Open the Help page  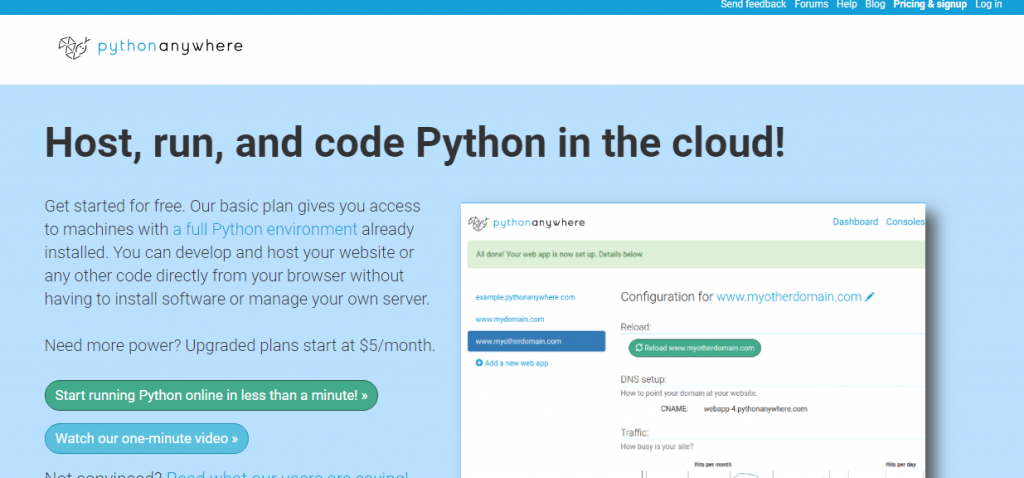click(x=847, y=5)
